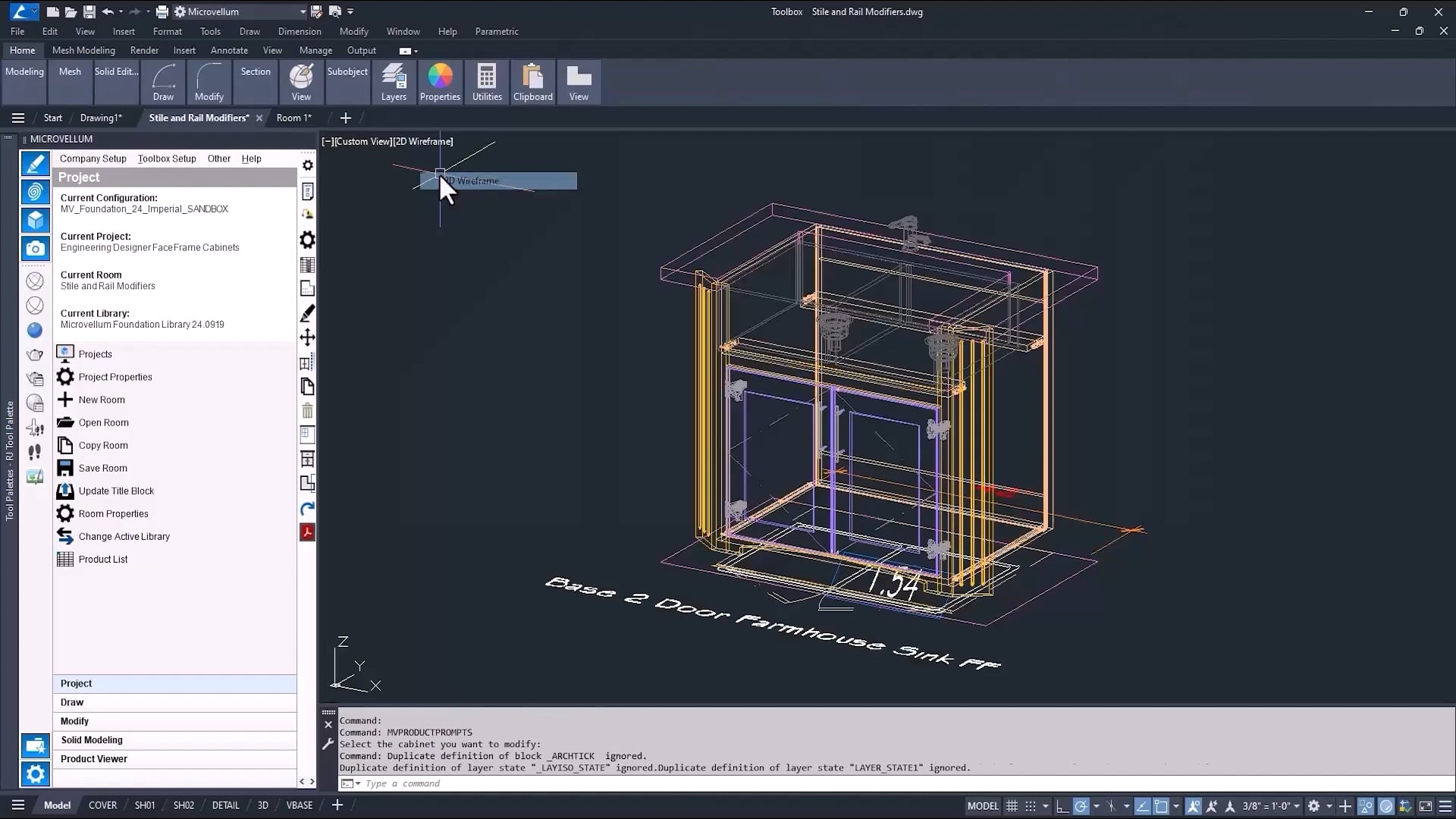This screenshot has width=1456, height=819.
Task: Switch to the Room 1* drawing tab
Action: (x=293, y=118)
